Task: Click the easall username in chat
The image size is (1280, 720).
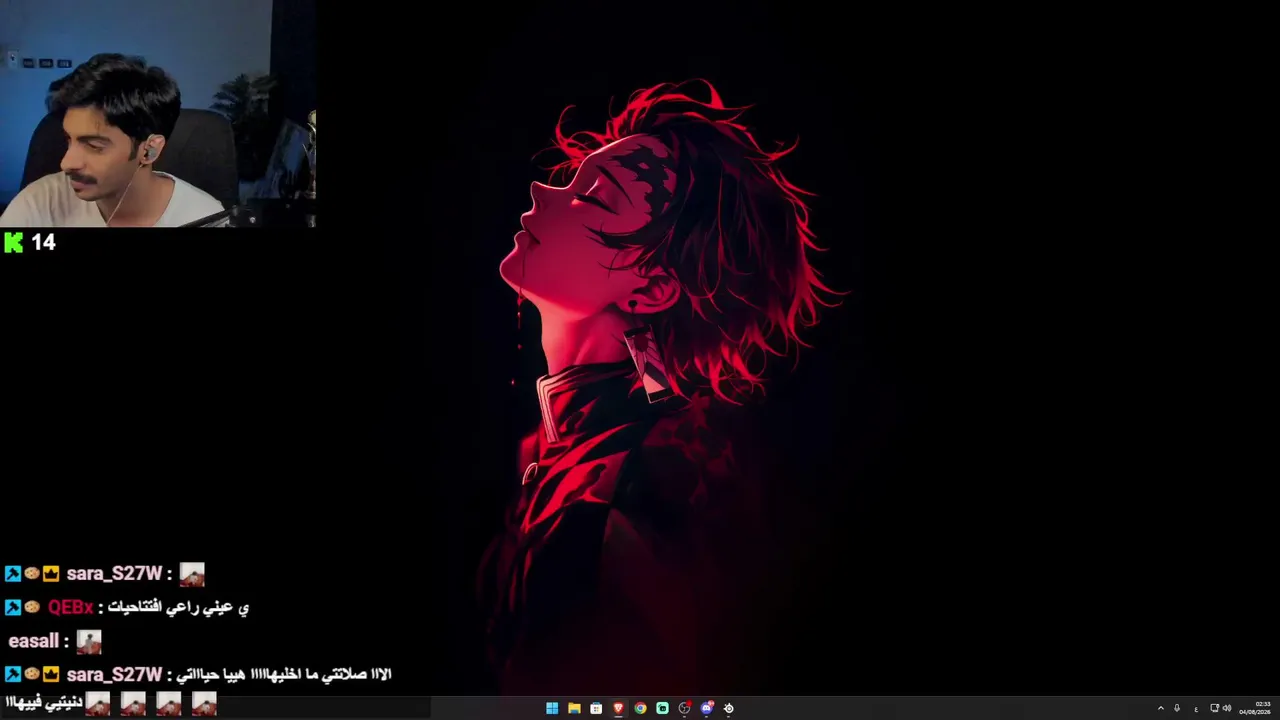Action: [33, 641]
